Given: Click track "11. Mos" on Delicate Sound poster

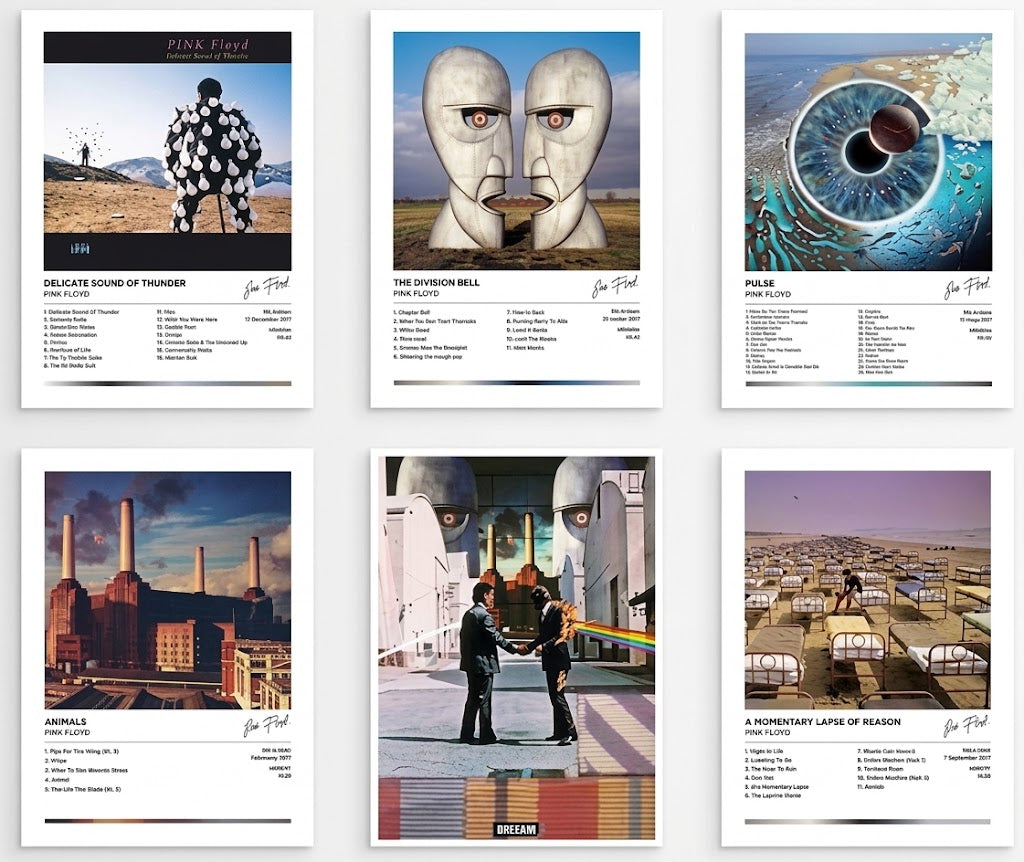Looking at the screenshot, I should click(165, 312).
